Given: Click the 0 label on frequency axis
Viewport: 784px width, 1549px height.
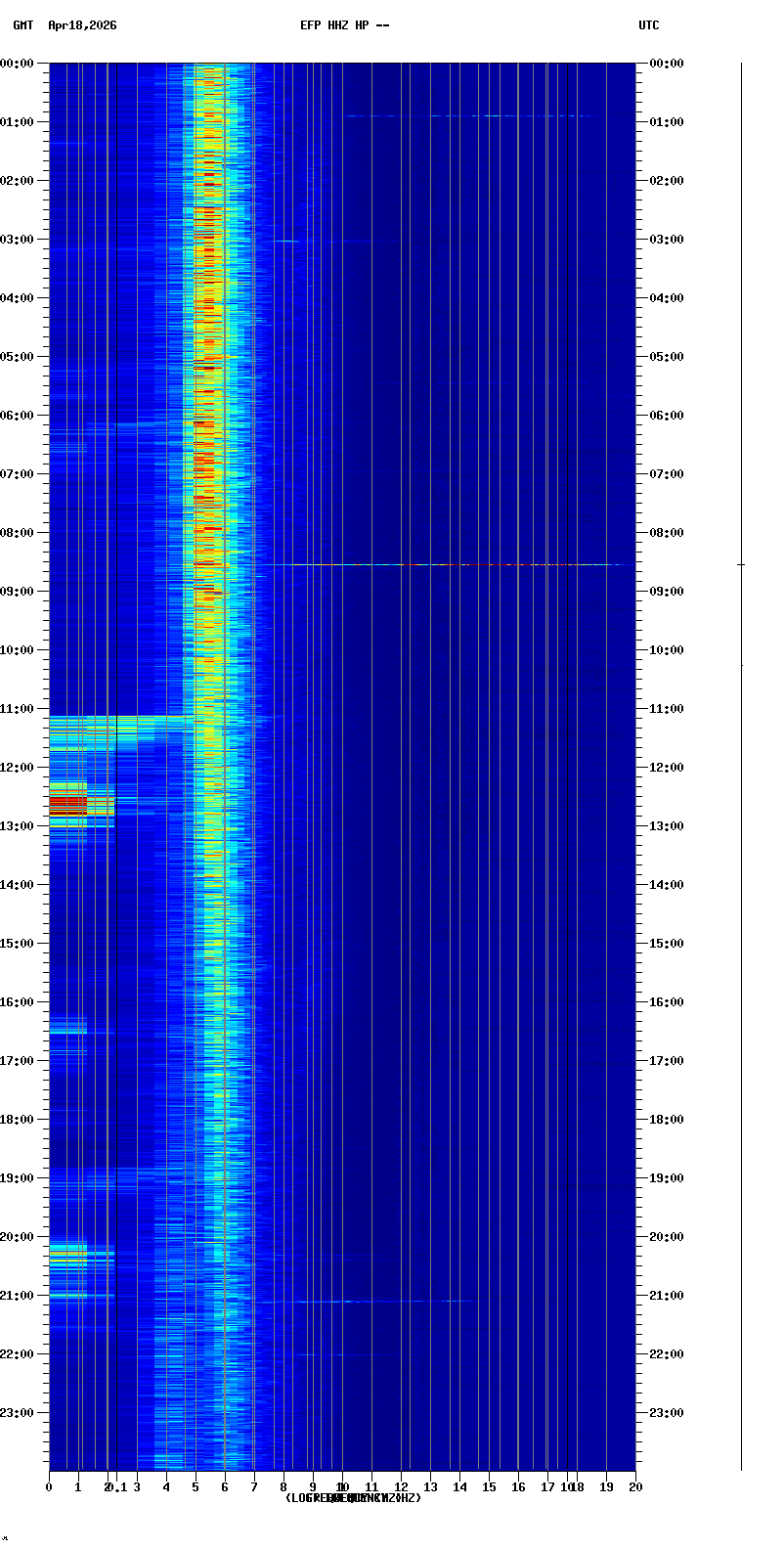Looking at the screenshot, I should click(49, 1487).
